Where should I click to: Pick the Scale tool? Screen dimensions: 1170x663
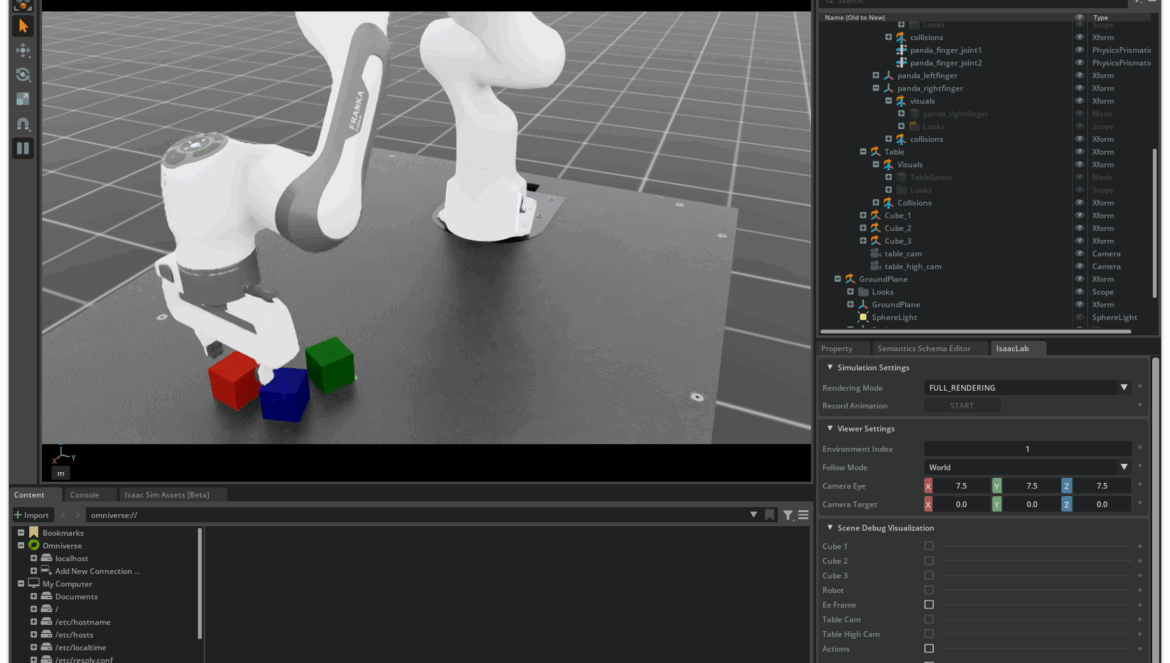tap(22, 99)
